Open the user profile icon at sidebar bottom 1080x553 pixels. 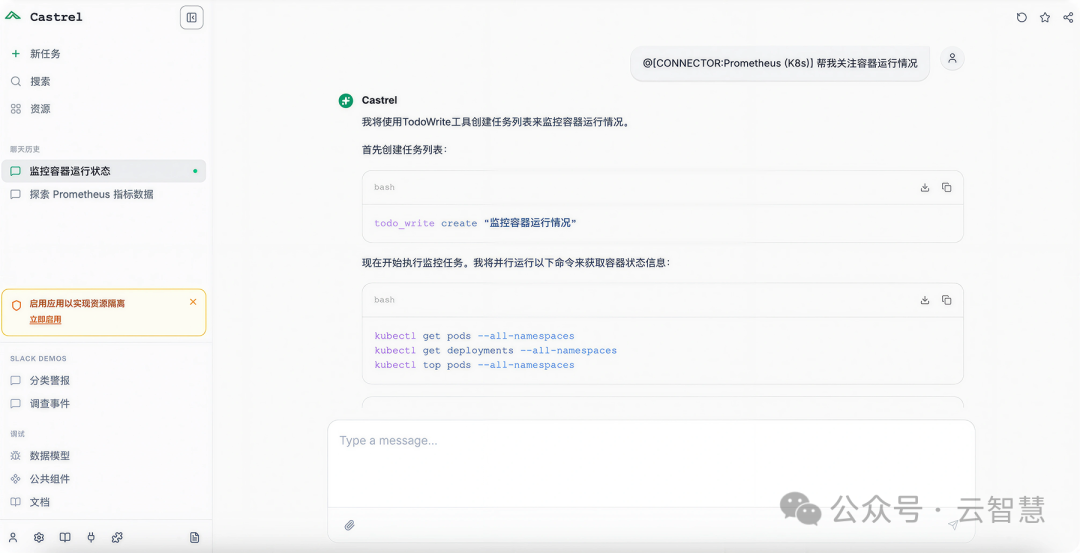(13, 537)
